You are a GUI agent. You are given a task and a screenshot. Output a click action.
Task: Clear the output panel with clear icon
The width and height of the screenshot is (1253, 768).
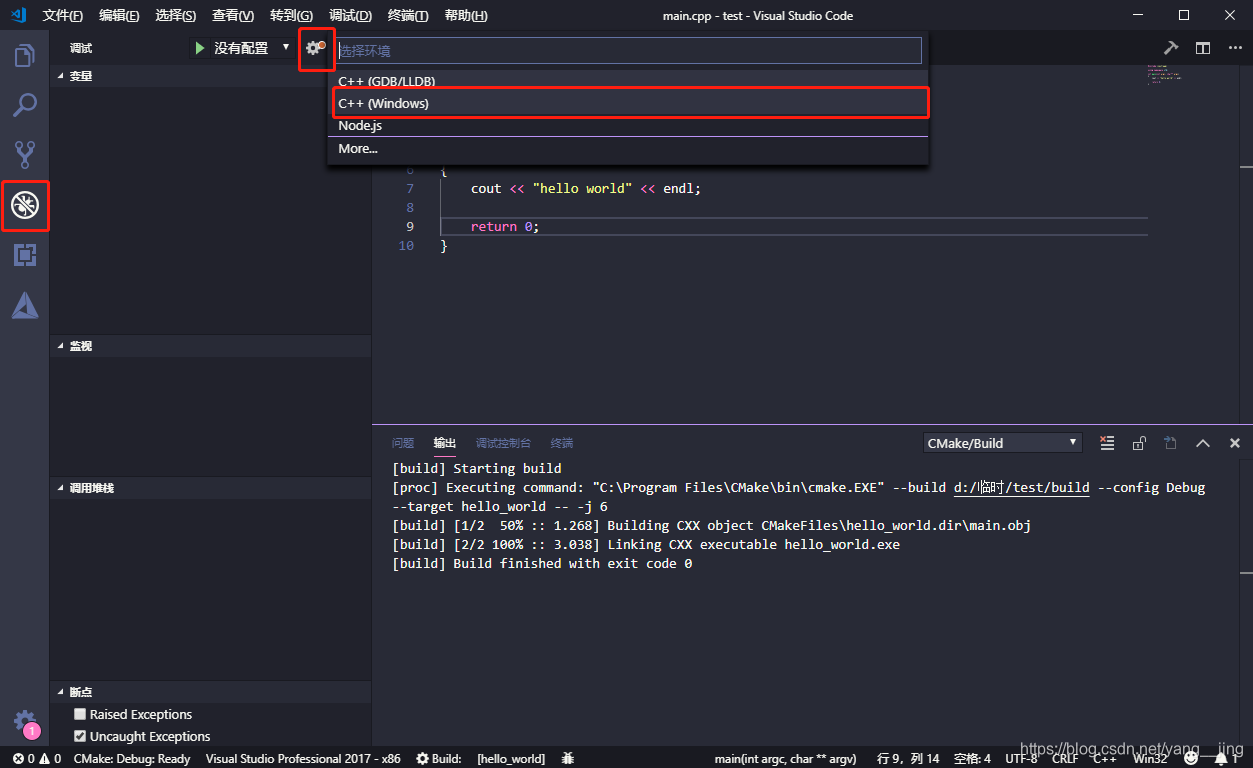point(1107,443)
